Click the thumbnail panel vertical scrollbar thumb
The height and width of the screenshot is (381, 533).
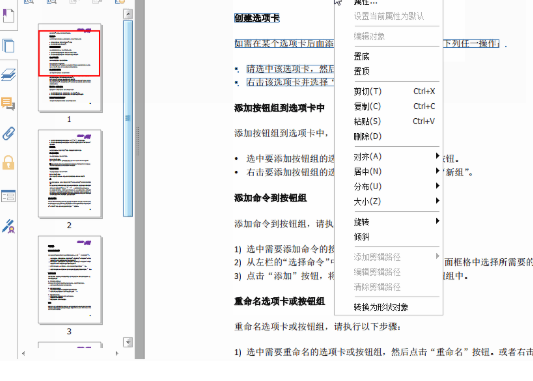point(128,118)
